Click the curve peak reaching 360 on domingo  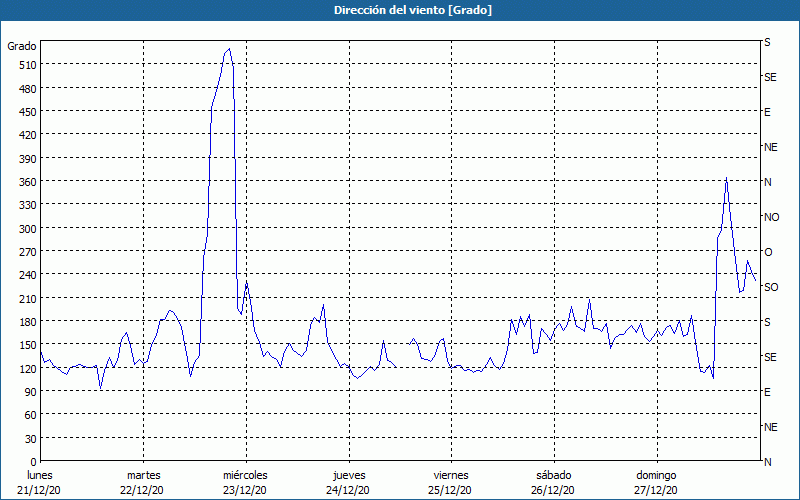point(726,178)
